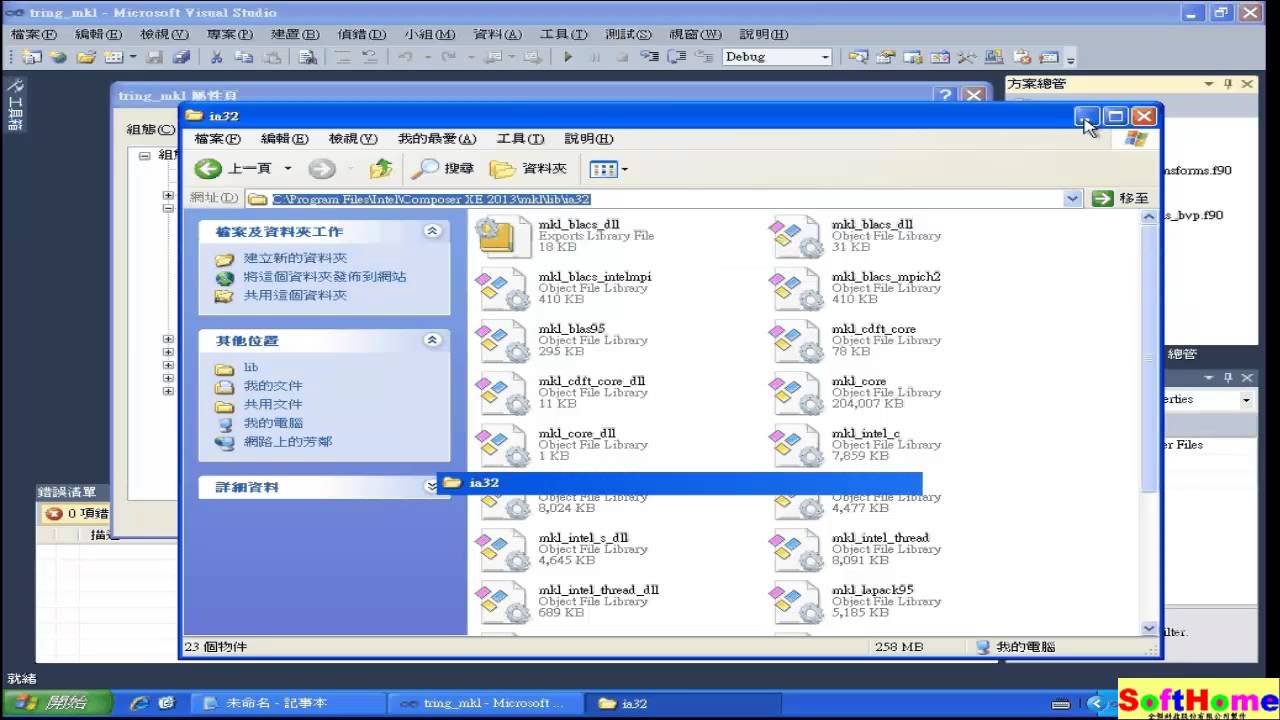Select mkl_intel_c 7,859 KB file name
Viewport: 1280px width, 720px height.
(866, 433)
